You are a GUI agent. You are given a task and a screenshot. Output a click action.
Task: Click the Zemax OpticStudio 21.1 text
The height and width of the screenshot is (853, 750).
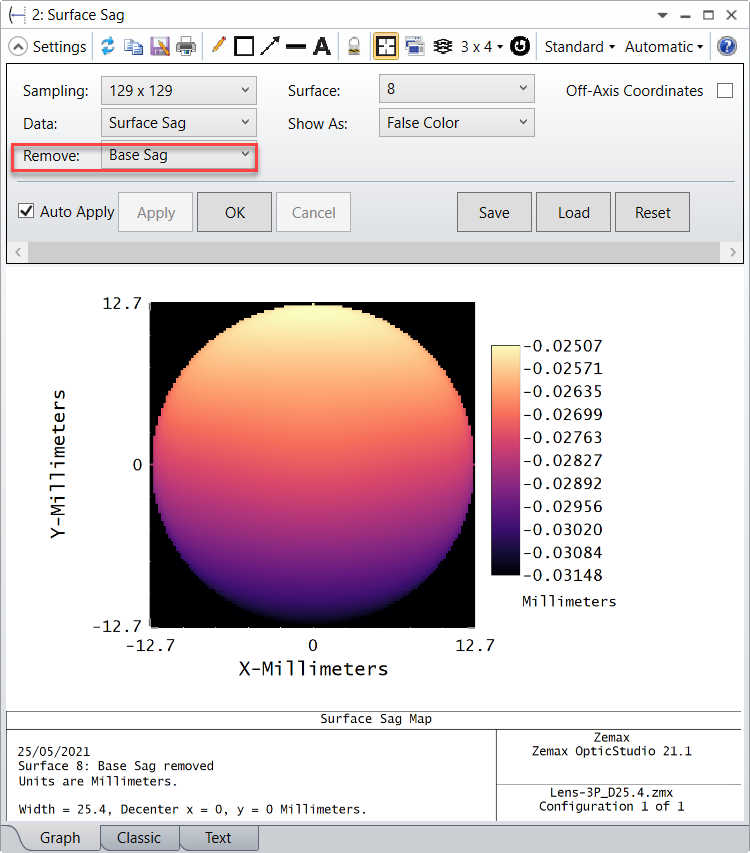coord(611,751)
